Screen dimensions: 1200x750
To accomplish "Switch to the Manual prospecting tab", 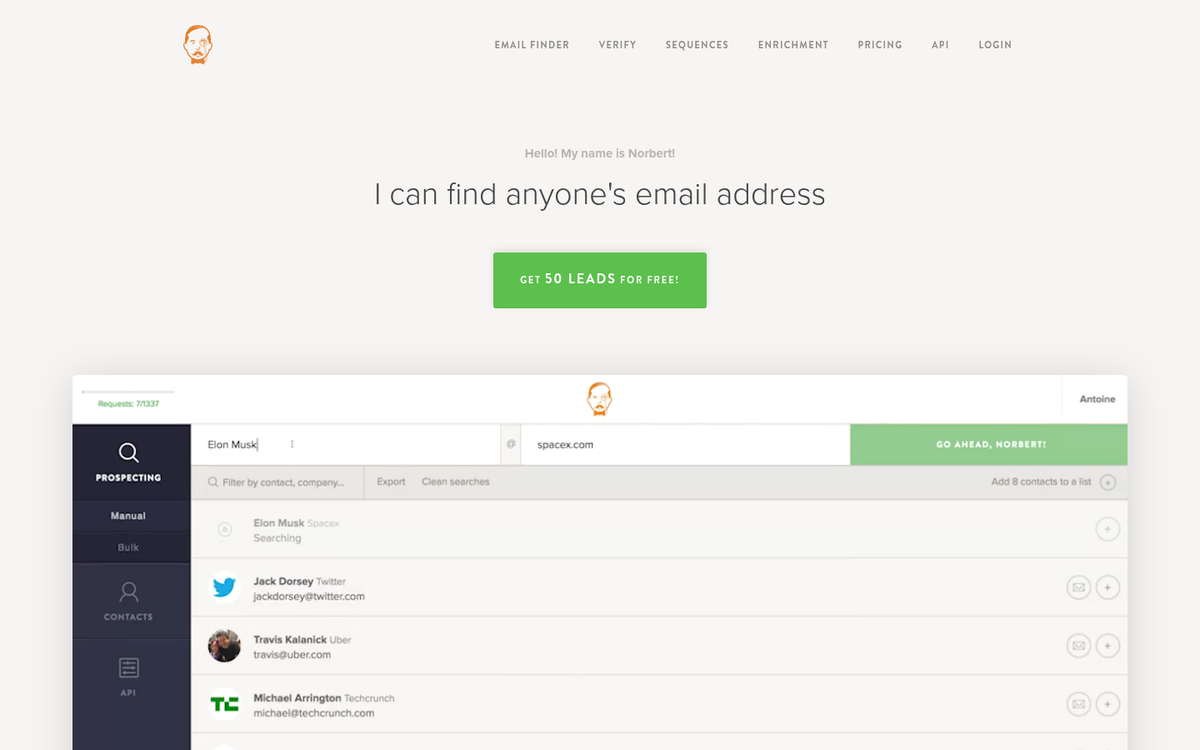I will [130, 515].
